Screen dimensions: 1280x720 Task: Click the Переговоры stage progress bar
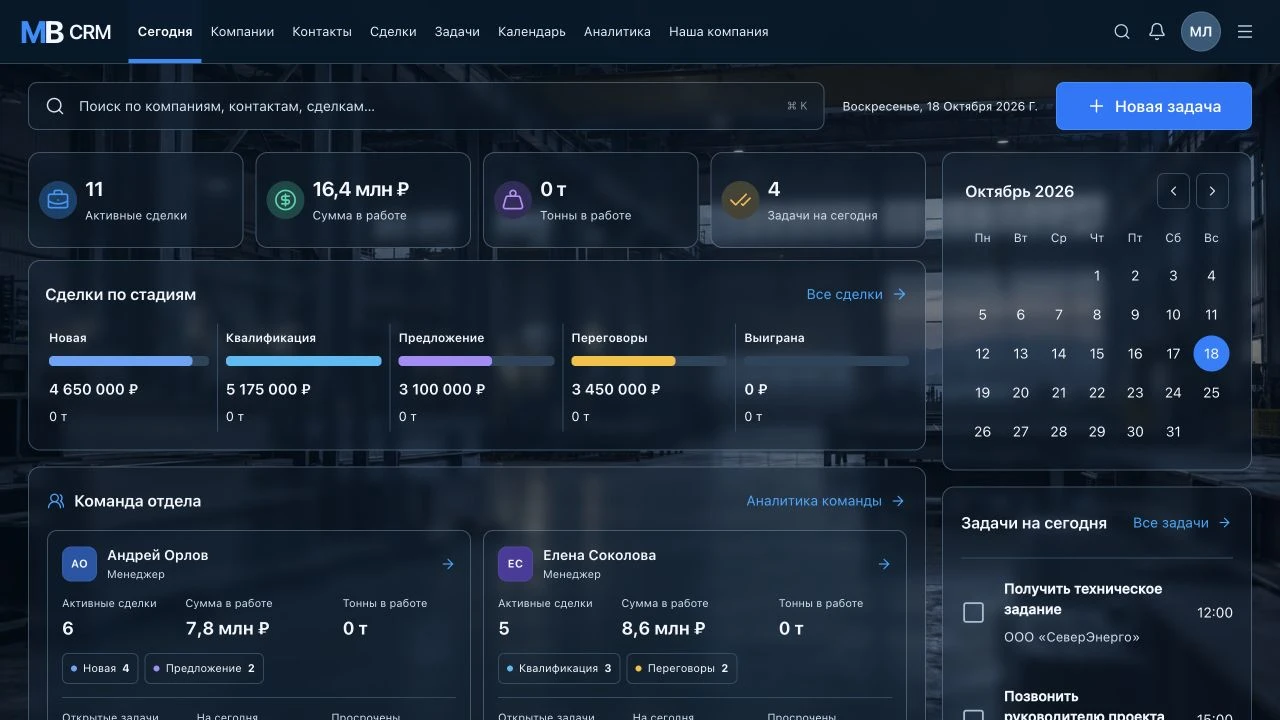[x=649, y=361]
